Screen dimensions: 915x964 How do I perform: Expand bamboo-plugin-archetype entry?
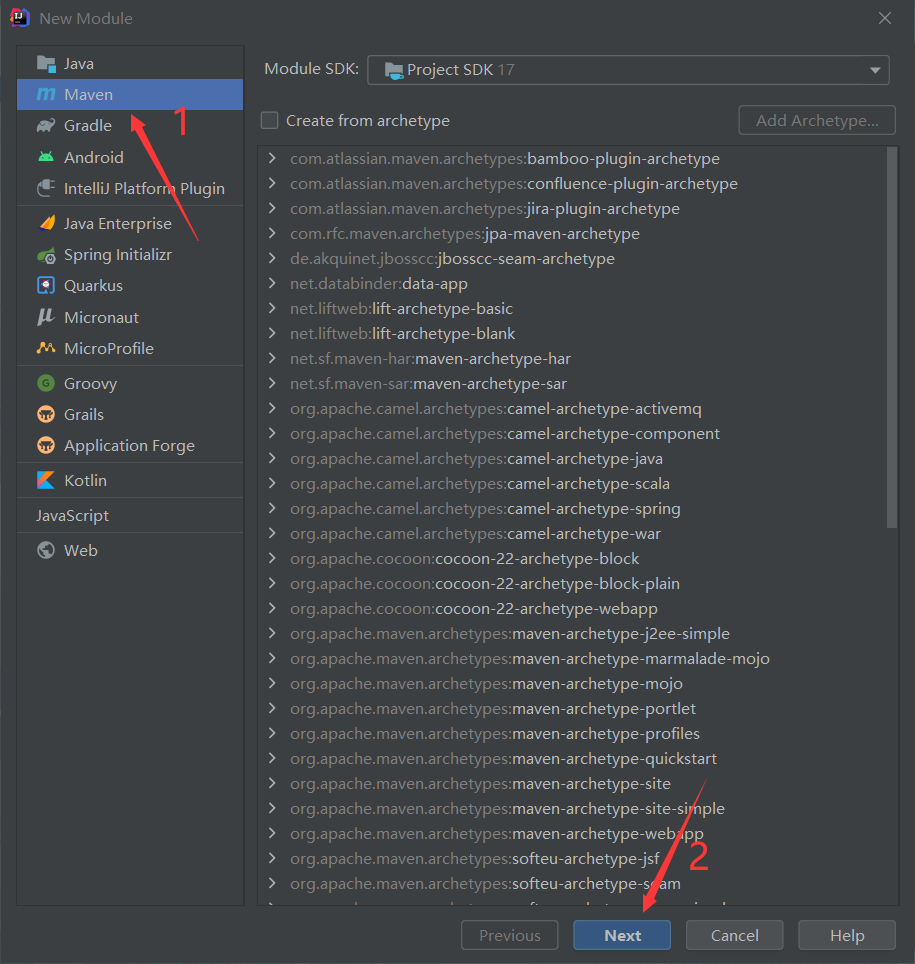pyautogui.click(x=272, y=158)
